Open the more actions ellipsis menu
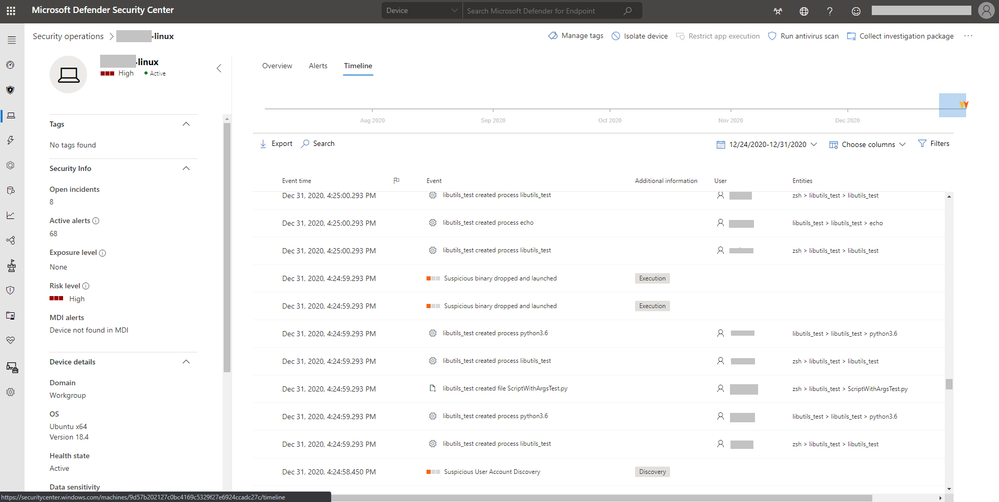Screen dimensions: 999x502 (968, 36)
